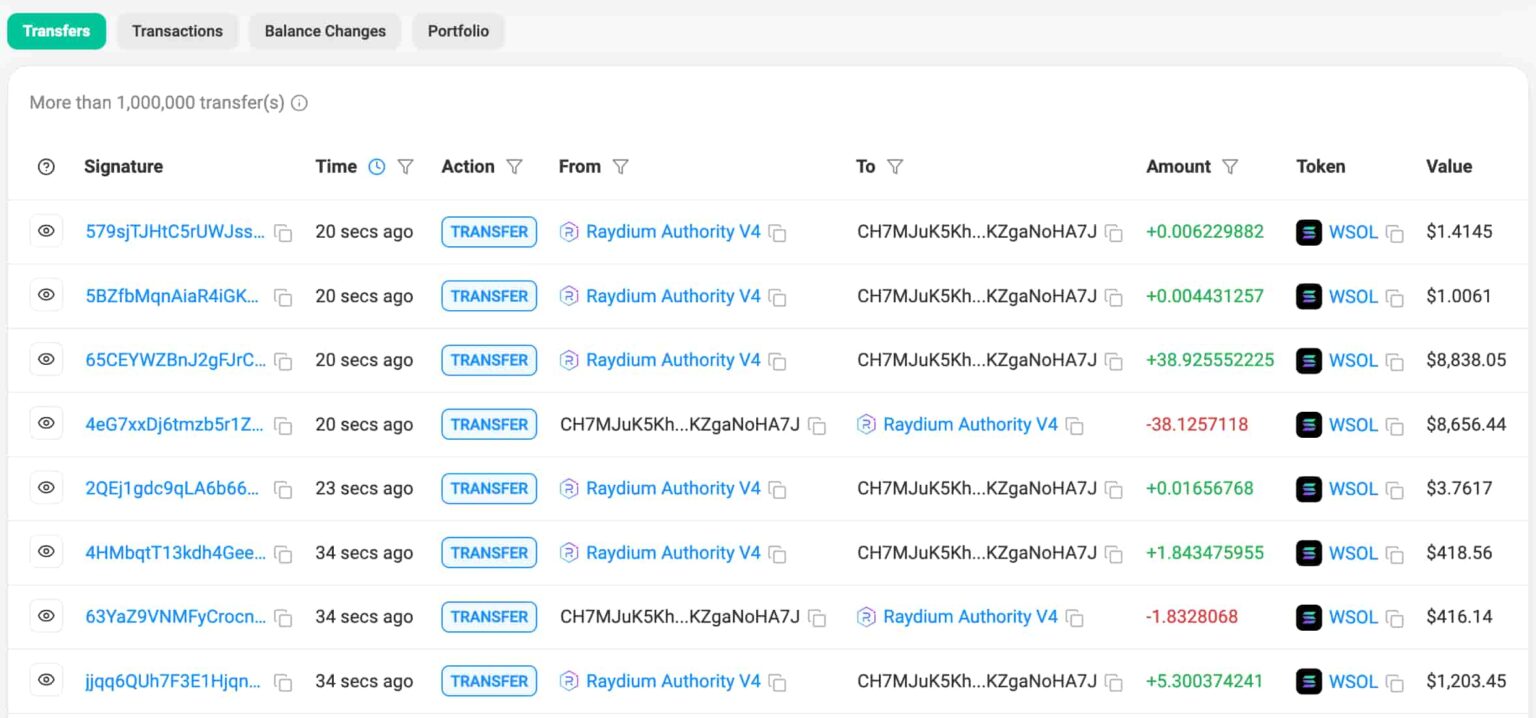Open the Time filter funnel icon
Screen dimensions: 1536x718
407,167
